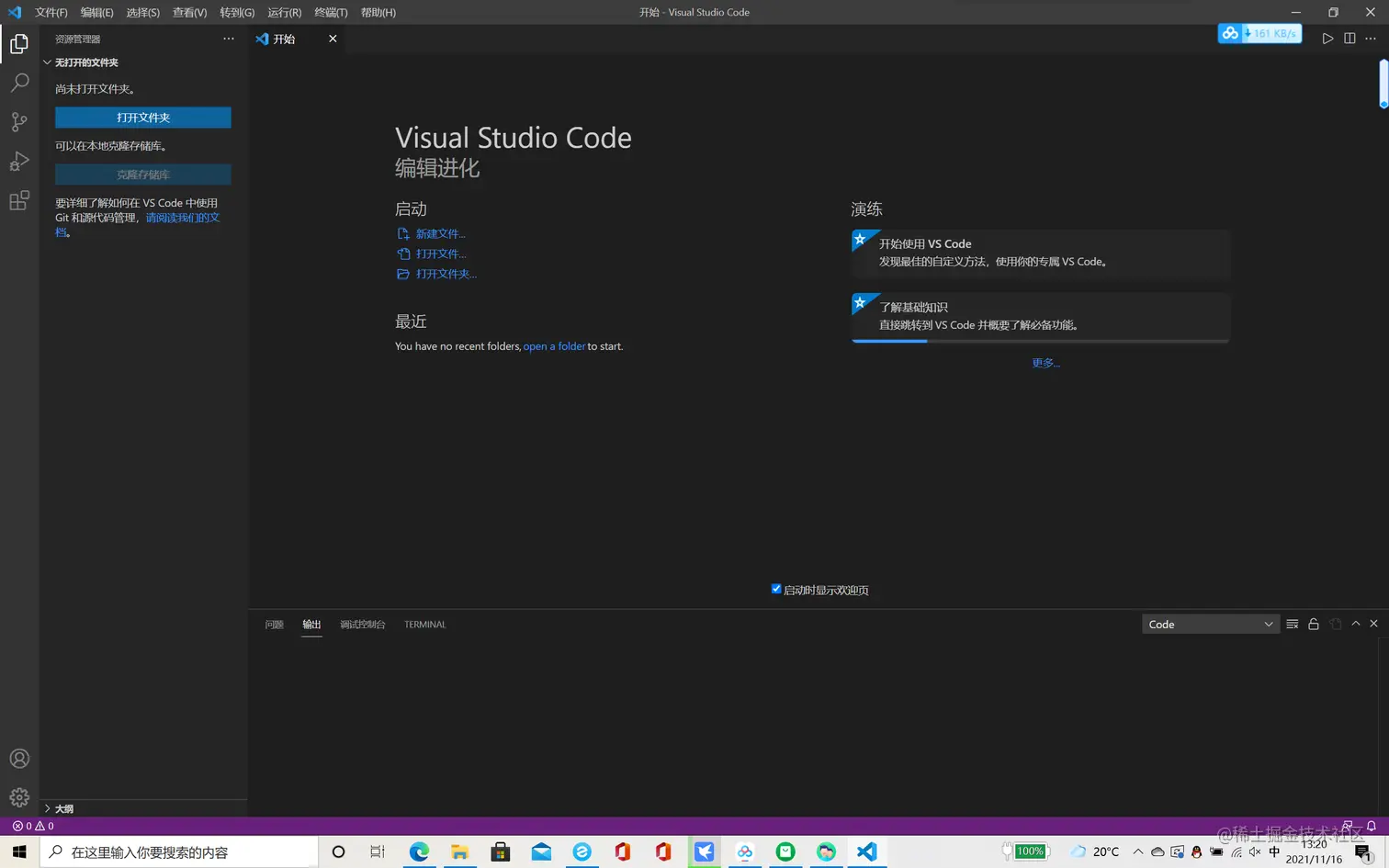This screenshot has height=868, width=1389.
Task: Switch to the 问题 panel tab
Action: pyautogui.click(x=274, y=625)
